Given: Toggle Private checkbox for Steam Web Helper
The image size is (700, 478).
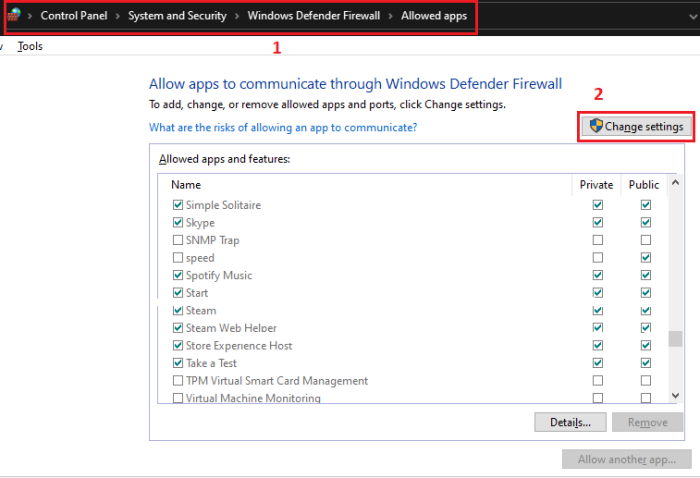Looking at the screenshot, I should pyautogui.click(x=598, y=328).
